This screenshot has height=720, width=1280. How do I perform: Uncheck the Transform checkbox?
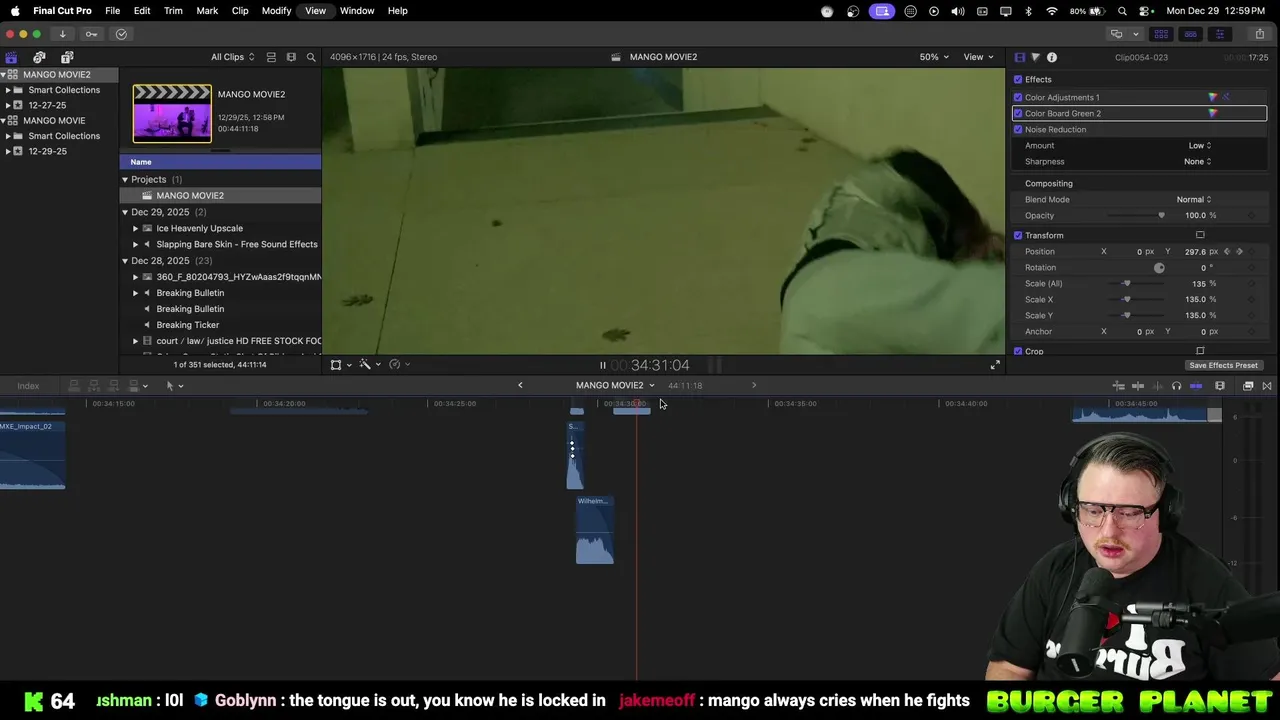point(1018,235)
